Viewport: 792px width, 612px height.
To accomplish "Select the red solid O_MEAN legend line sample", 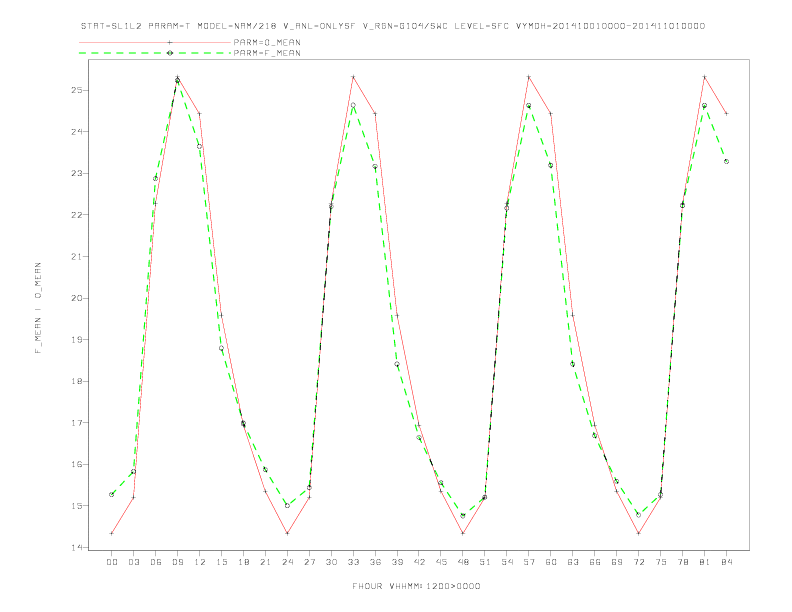I will point(155,42).
